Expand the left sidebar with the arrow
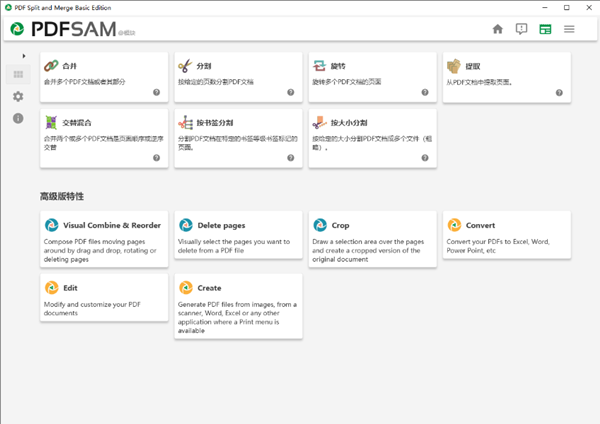Image resolution: width=600 pixels, height=424 pixels. (x=24, y=56)
